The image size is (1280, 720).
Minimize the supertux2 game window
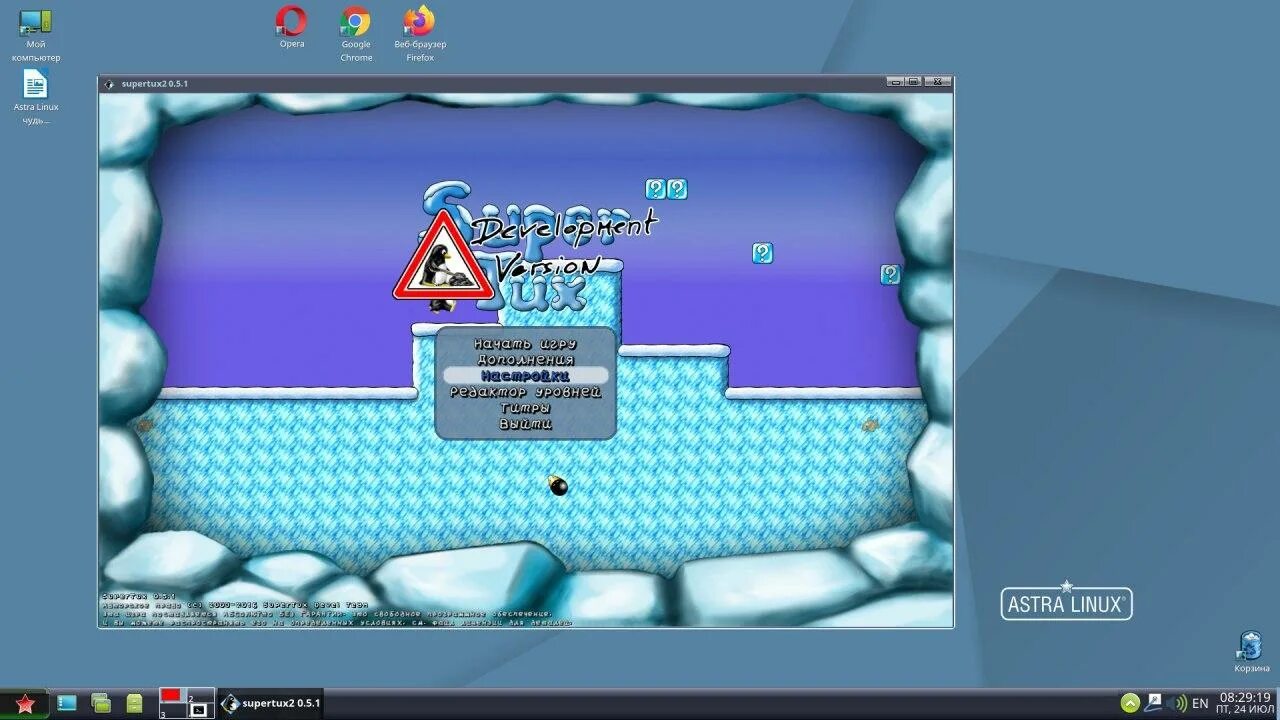pos(895,82)
